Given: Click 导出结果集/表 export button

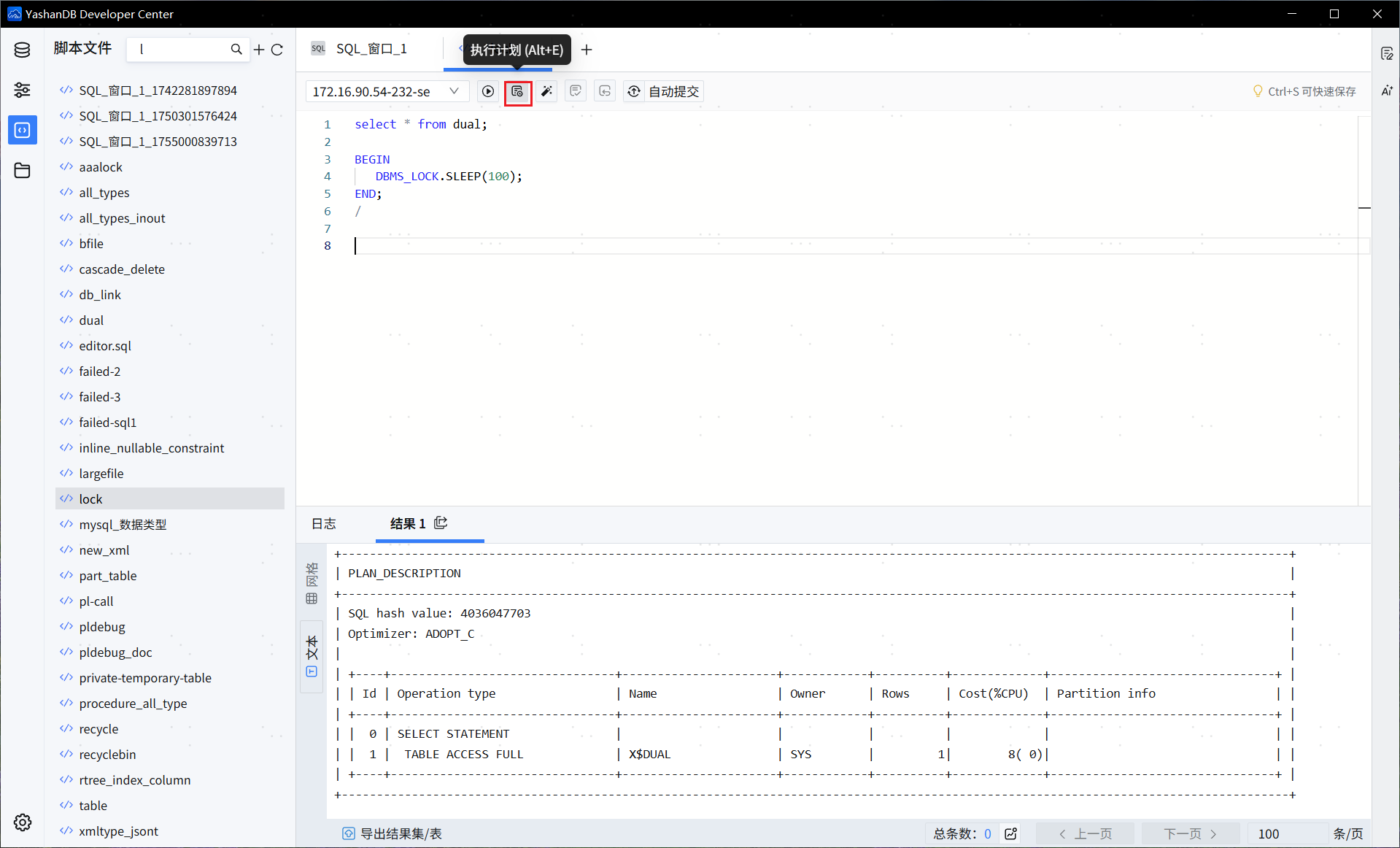Looking at the screenshot, I should [x=392, y=833].
